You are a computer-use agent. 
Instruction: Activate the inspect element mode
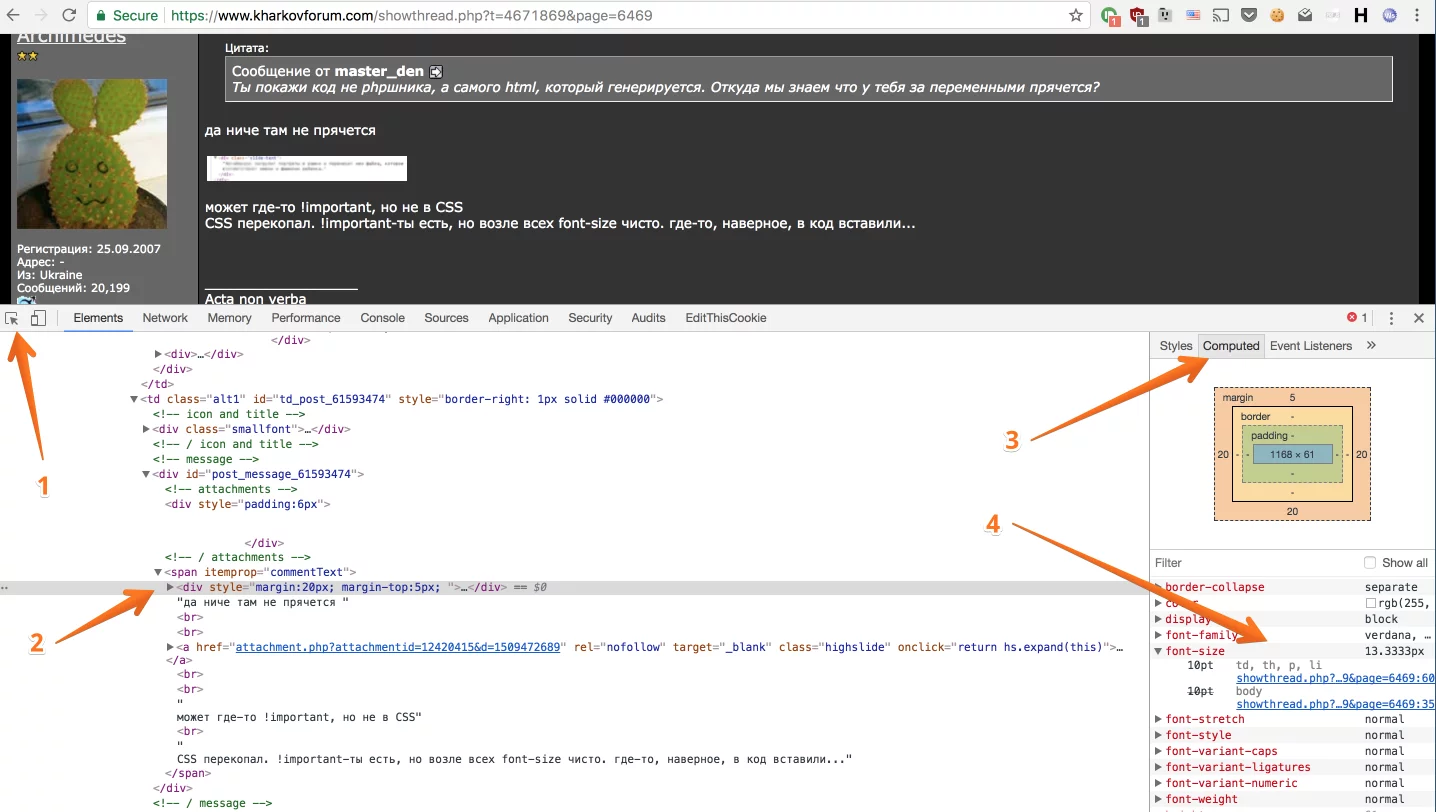[x=12, y=317]
